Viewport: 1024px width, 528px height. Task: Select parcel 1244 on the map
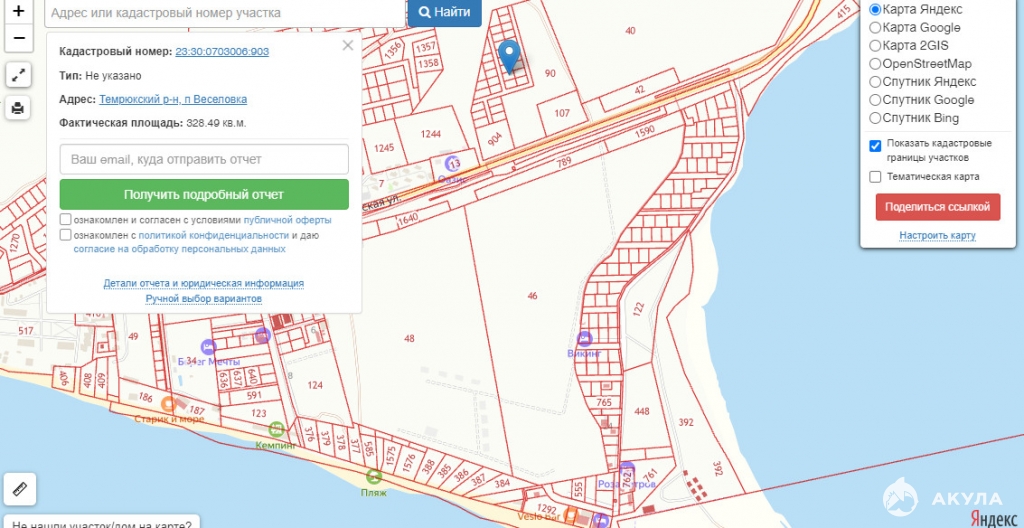click(x=430, y=134)
